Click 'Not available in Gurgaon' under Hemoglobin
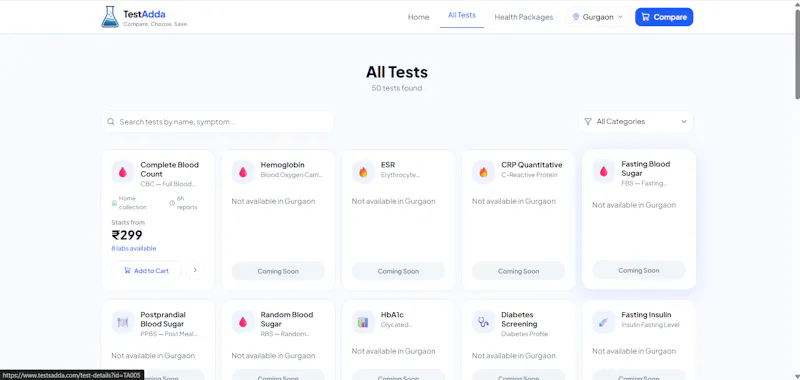 (273, 201)
